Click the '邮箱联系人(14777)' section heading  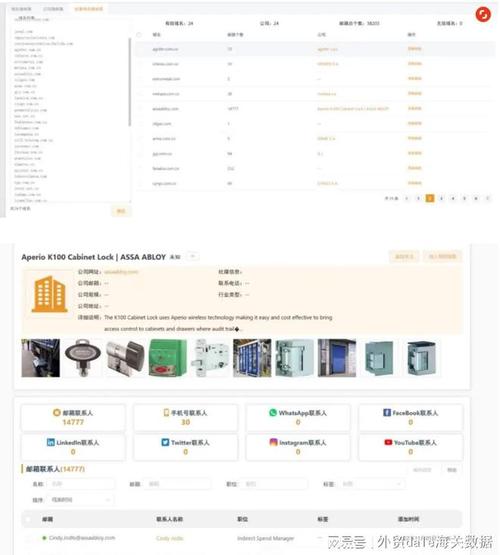tap(55, 469)
